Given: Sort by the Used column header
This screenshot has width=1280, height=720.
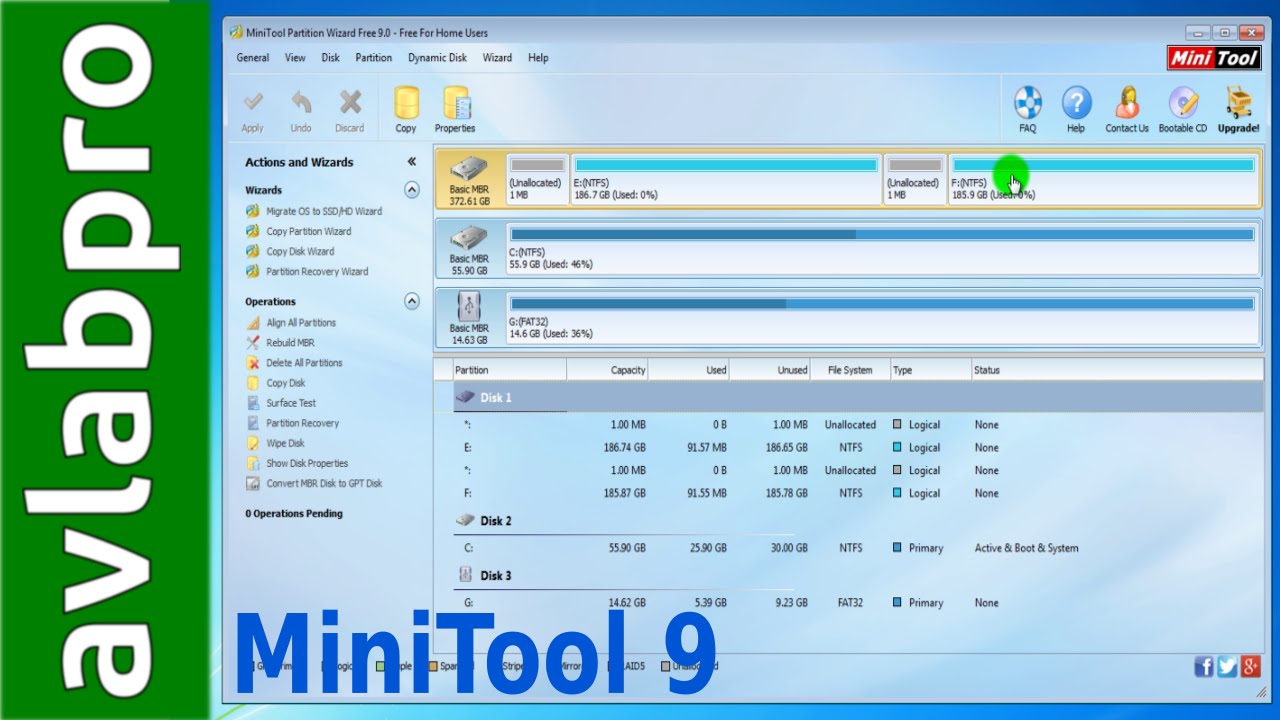Looking at the screenshot, I should pyautogui.click(x=689, y=370).
